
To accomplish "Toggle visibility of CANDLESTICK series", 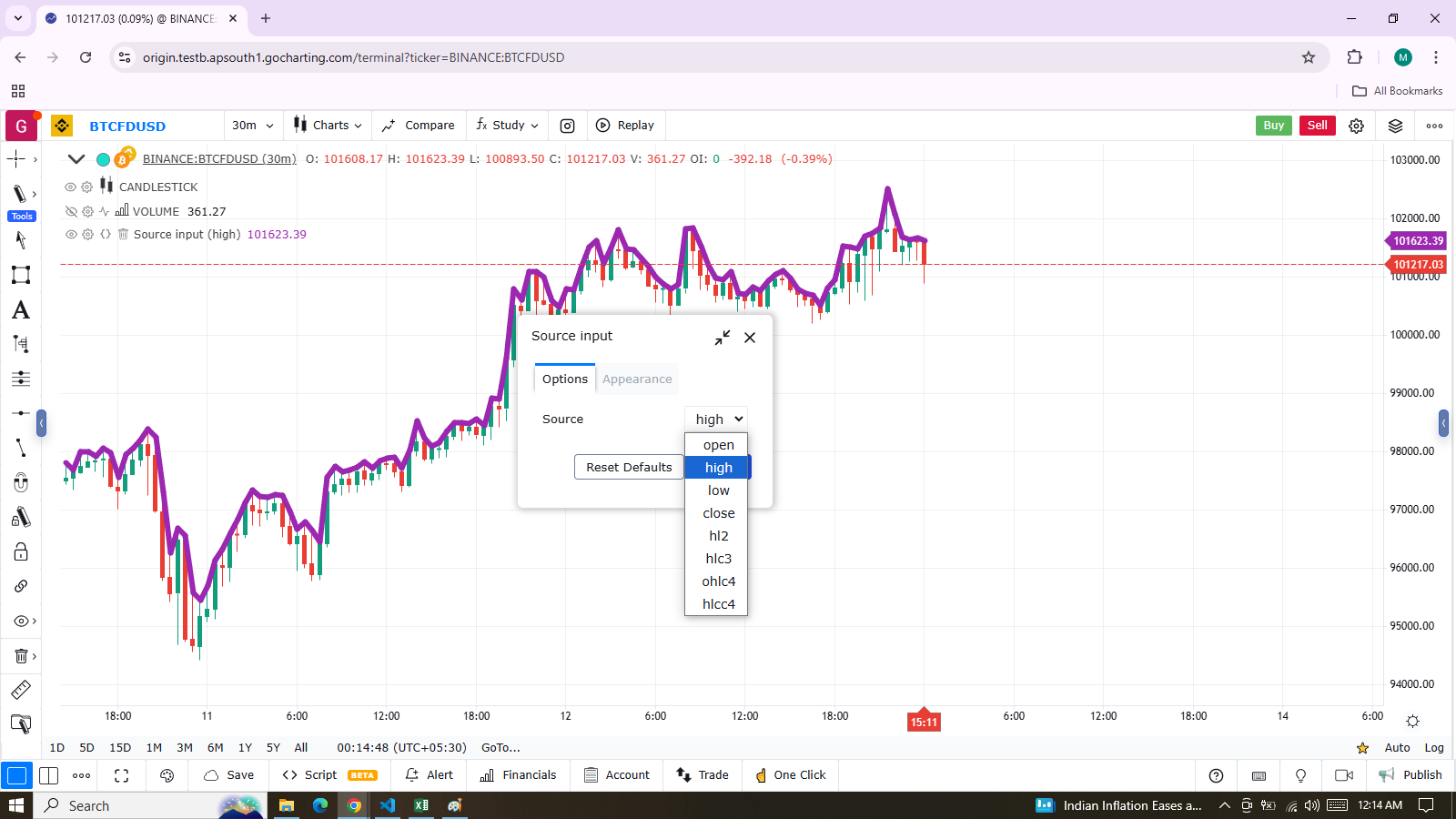I will pyautogui.click(x=70, y=187).
